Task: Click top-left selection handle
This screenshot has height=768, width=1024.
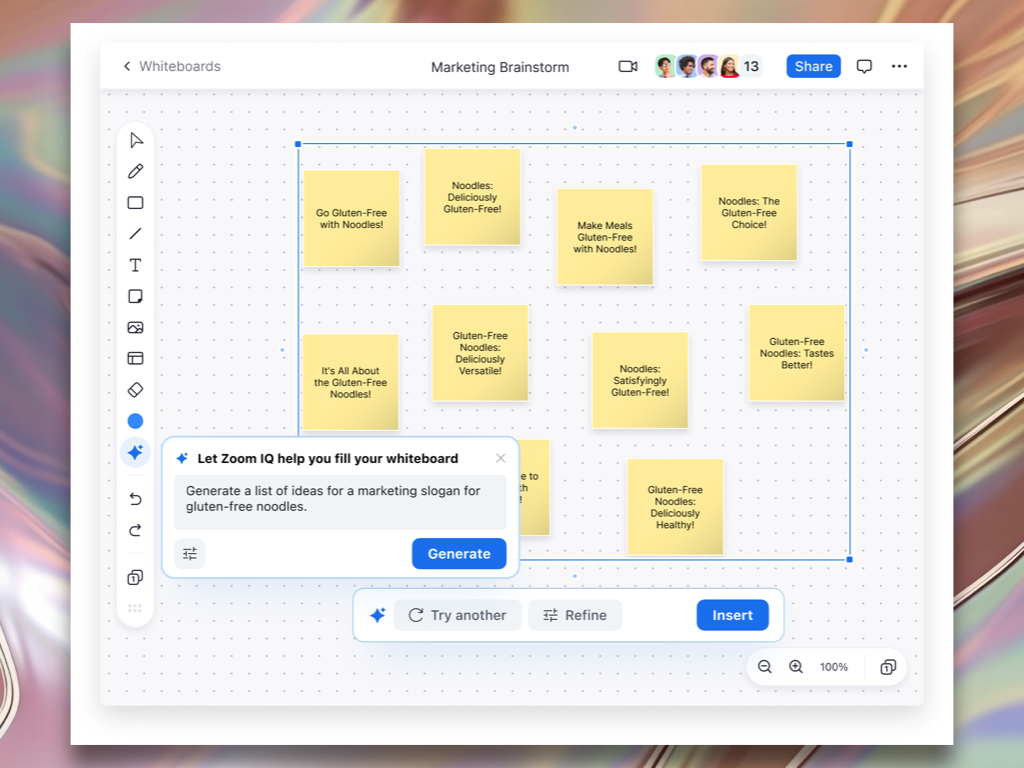Action: click(x=298, y=144)
